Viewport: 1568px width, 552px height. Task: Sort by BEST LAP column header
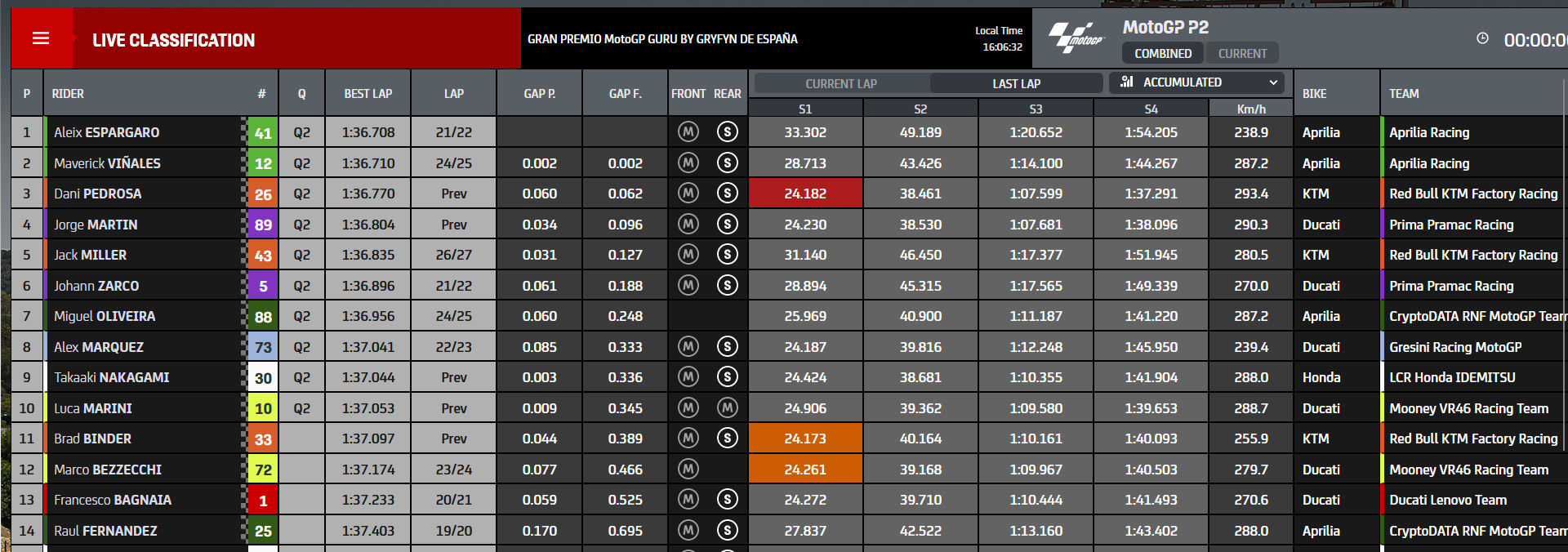(x=367, y=93)
